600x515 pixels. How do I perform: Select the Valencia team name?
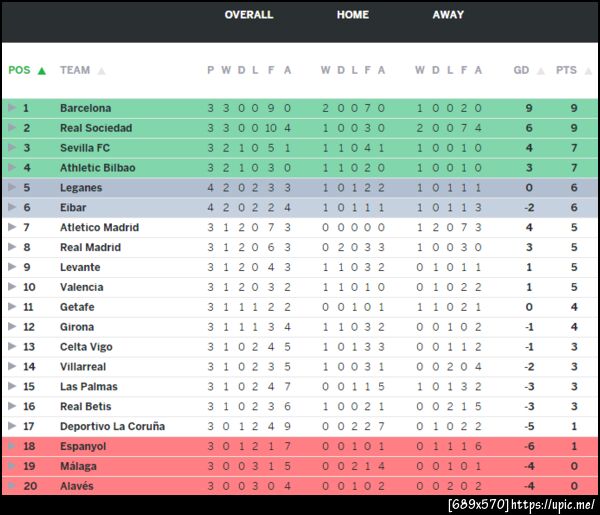click(81, 287)
